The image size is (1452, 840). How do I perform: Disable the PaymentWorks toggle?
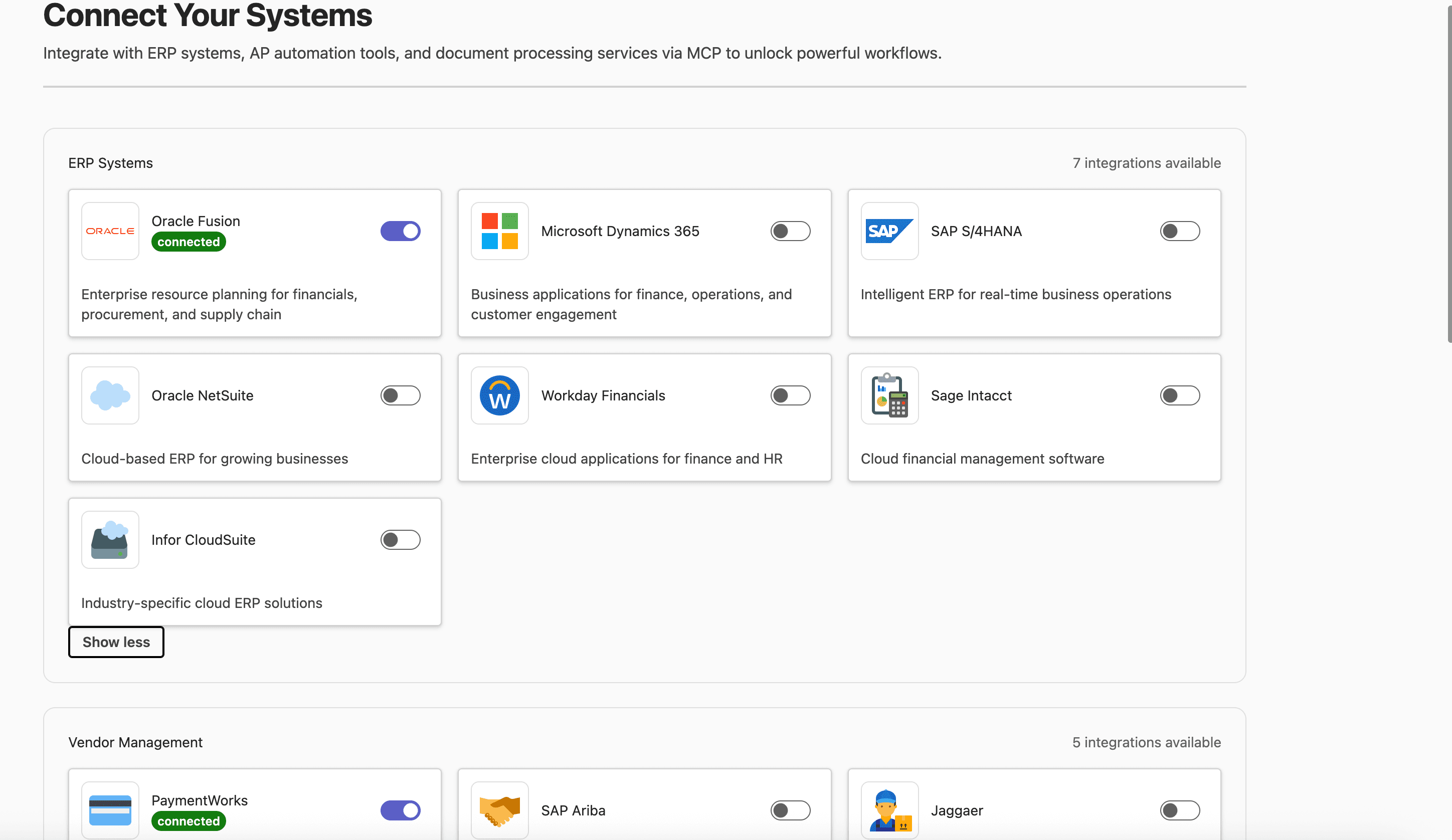(401, 810)
